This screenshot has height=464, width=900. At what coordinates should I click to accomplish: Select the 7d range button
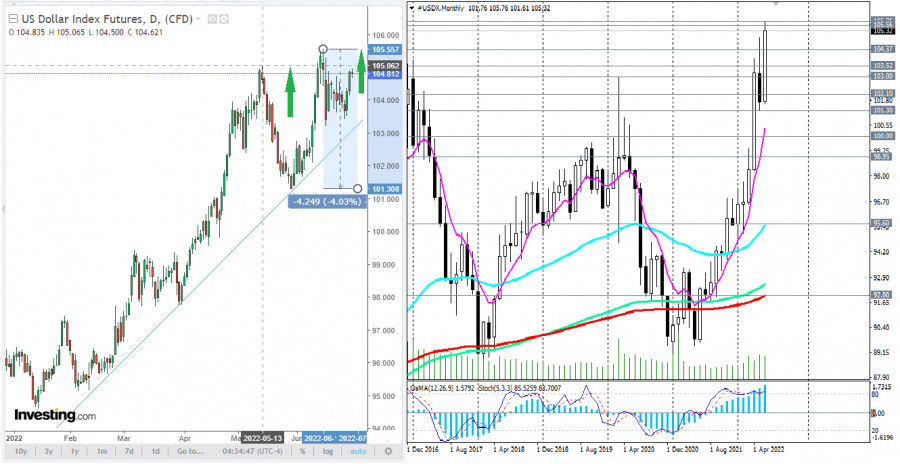130,451
